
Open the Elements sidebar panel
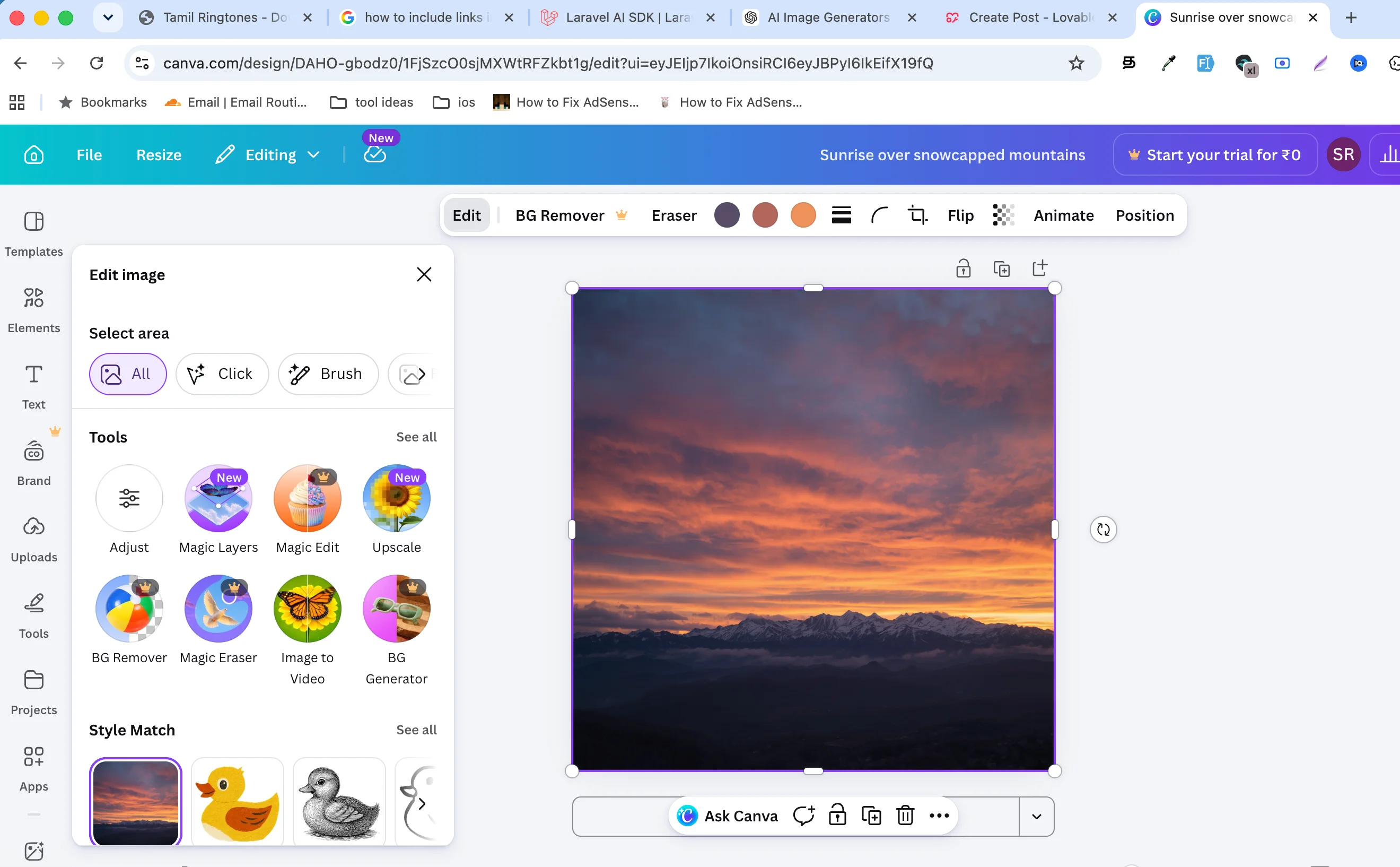pos(34,310)
